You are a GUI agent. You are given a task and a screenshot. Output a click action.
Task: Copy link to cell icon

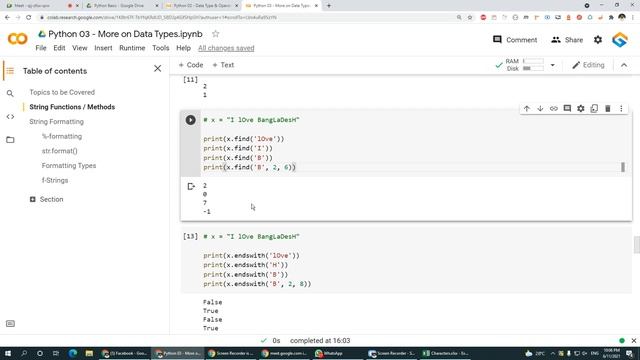click(x=553, y=109)
